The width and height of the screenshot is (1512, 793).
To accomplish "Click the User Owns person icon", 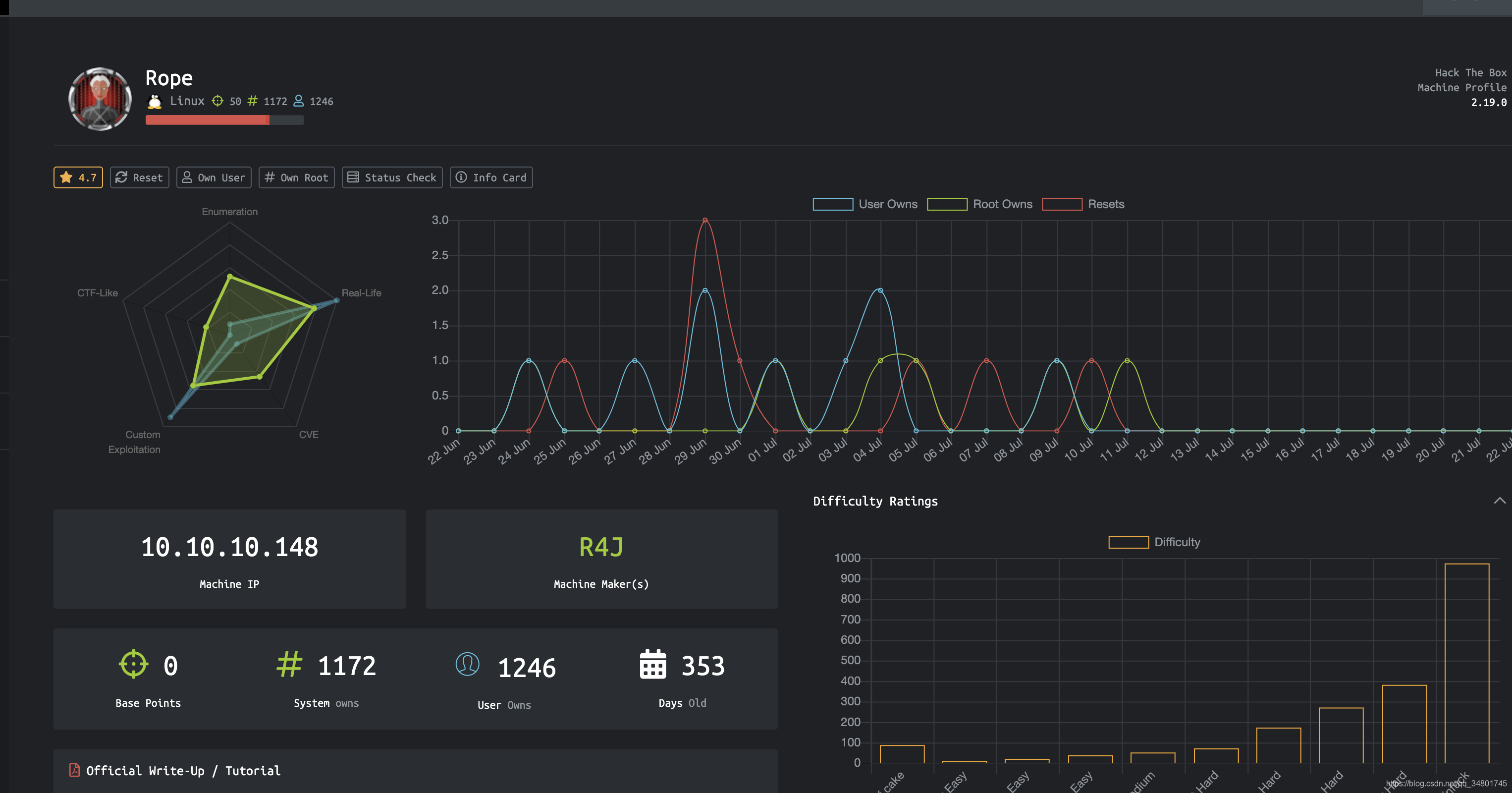I will pos(467,664).
